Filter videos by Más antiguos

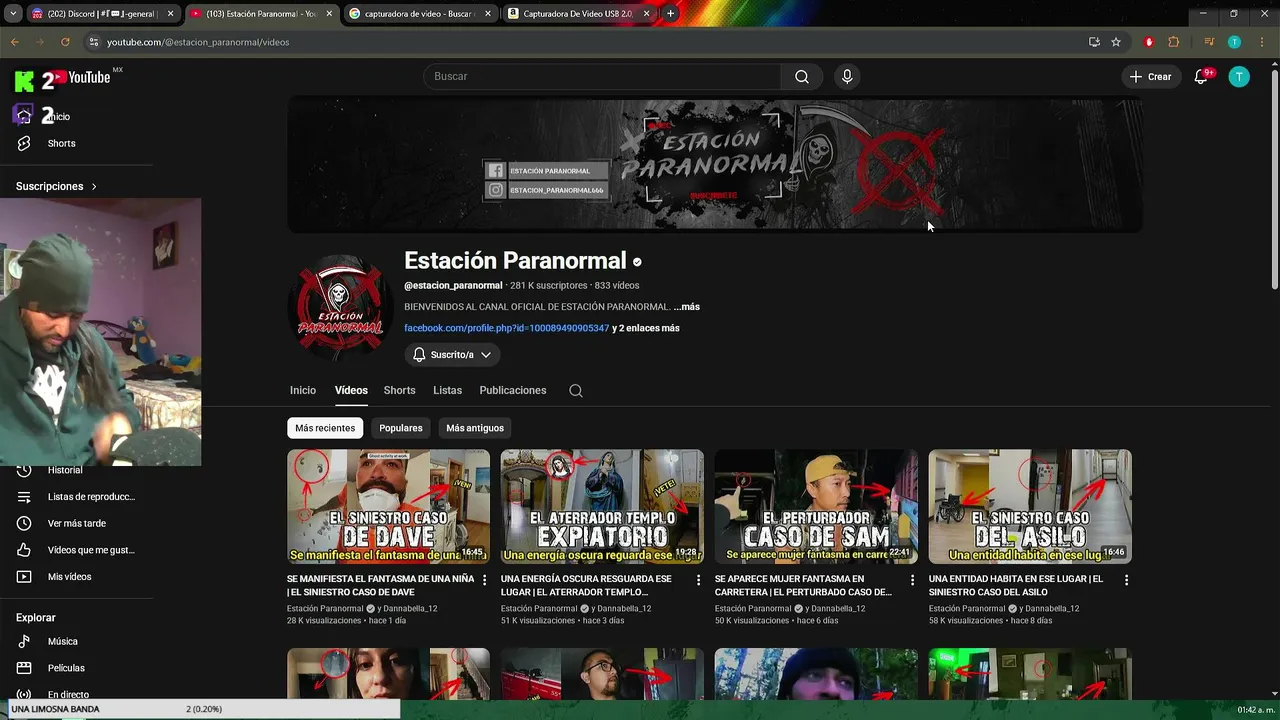475,428
